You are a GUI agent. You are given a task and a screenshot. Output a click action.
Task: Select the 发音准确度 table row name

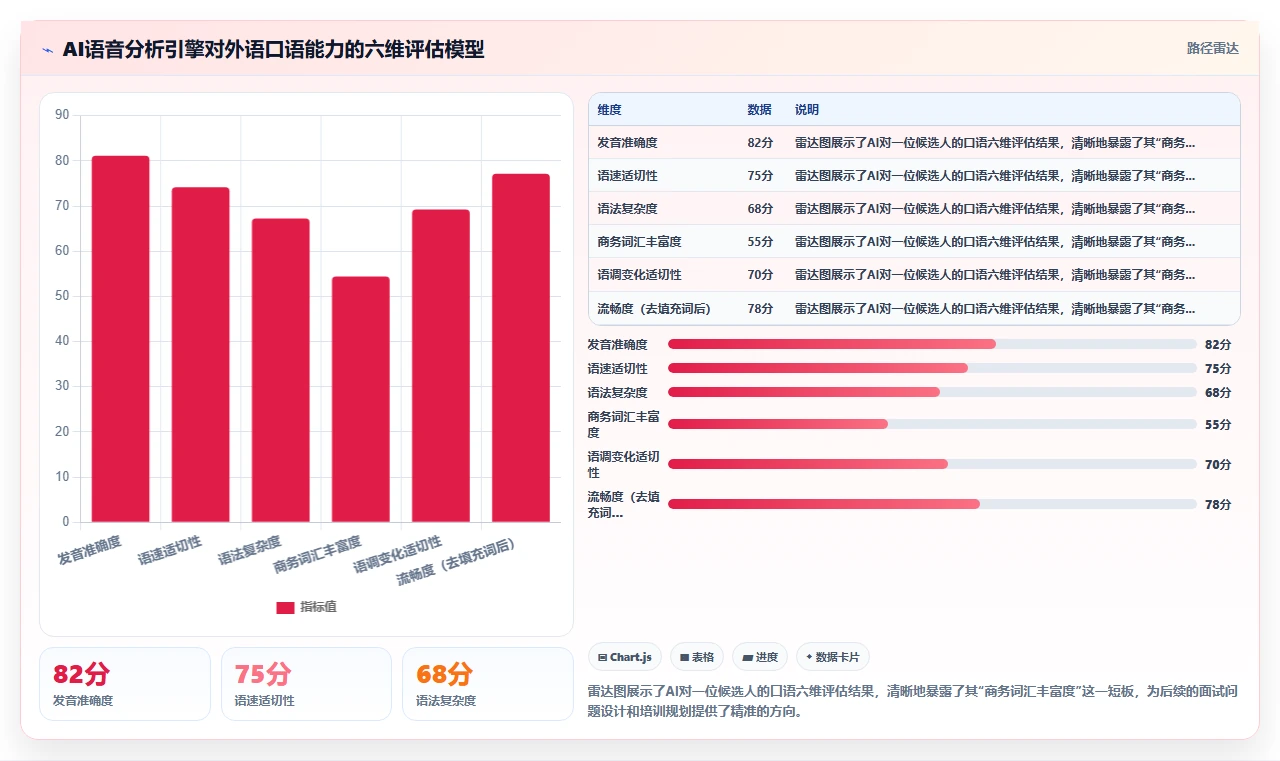point(627,143)
